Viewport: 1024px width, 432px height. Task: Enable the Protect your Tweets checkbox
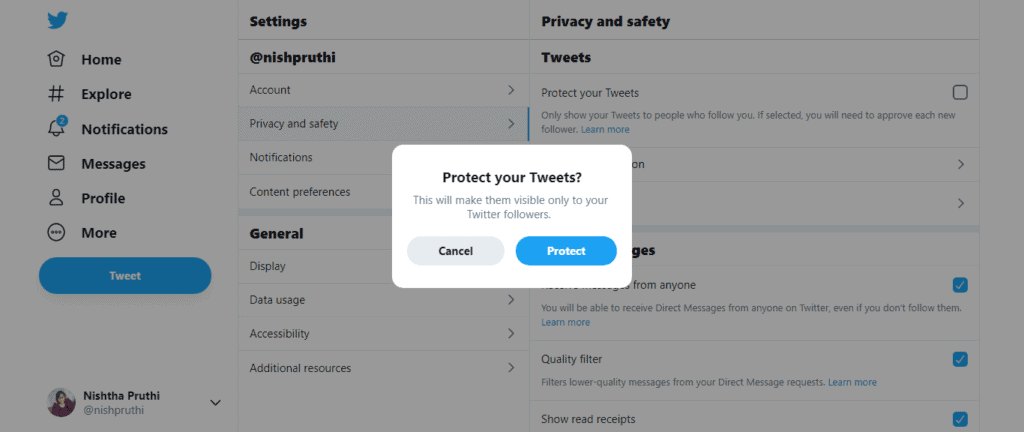coord(960,93)
